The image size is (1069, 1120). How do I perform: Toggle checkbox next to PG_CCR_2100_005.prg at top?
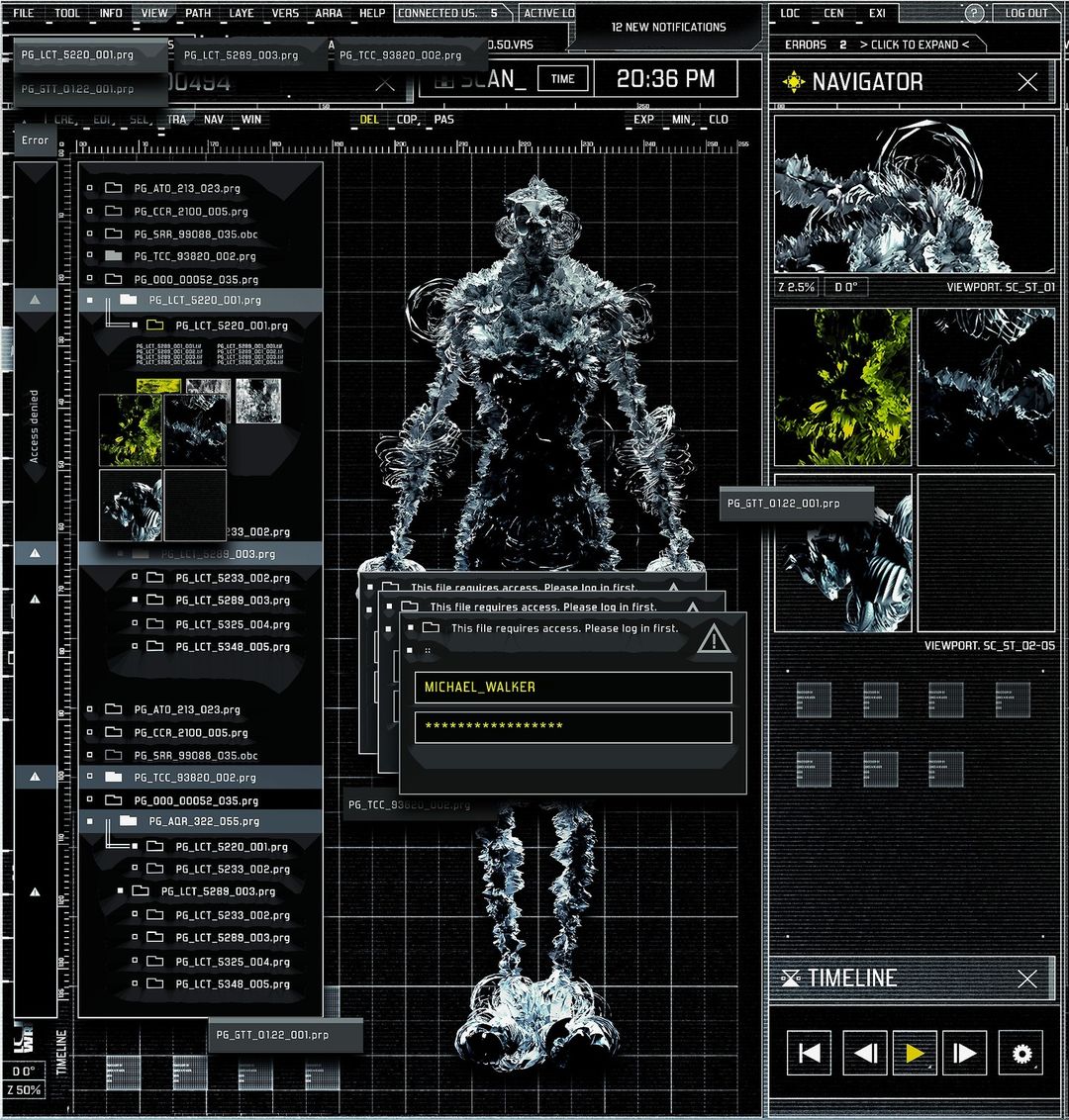[90, 211]
